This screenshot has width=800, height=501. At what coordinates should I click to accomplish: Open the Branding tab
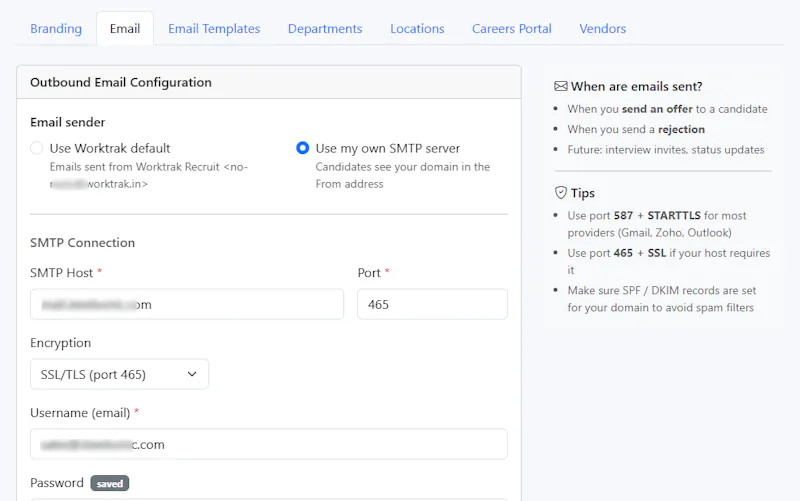point(56,29)
